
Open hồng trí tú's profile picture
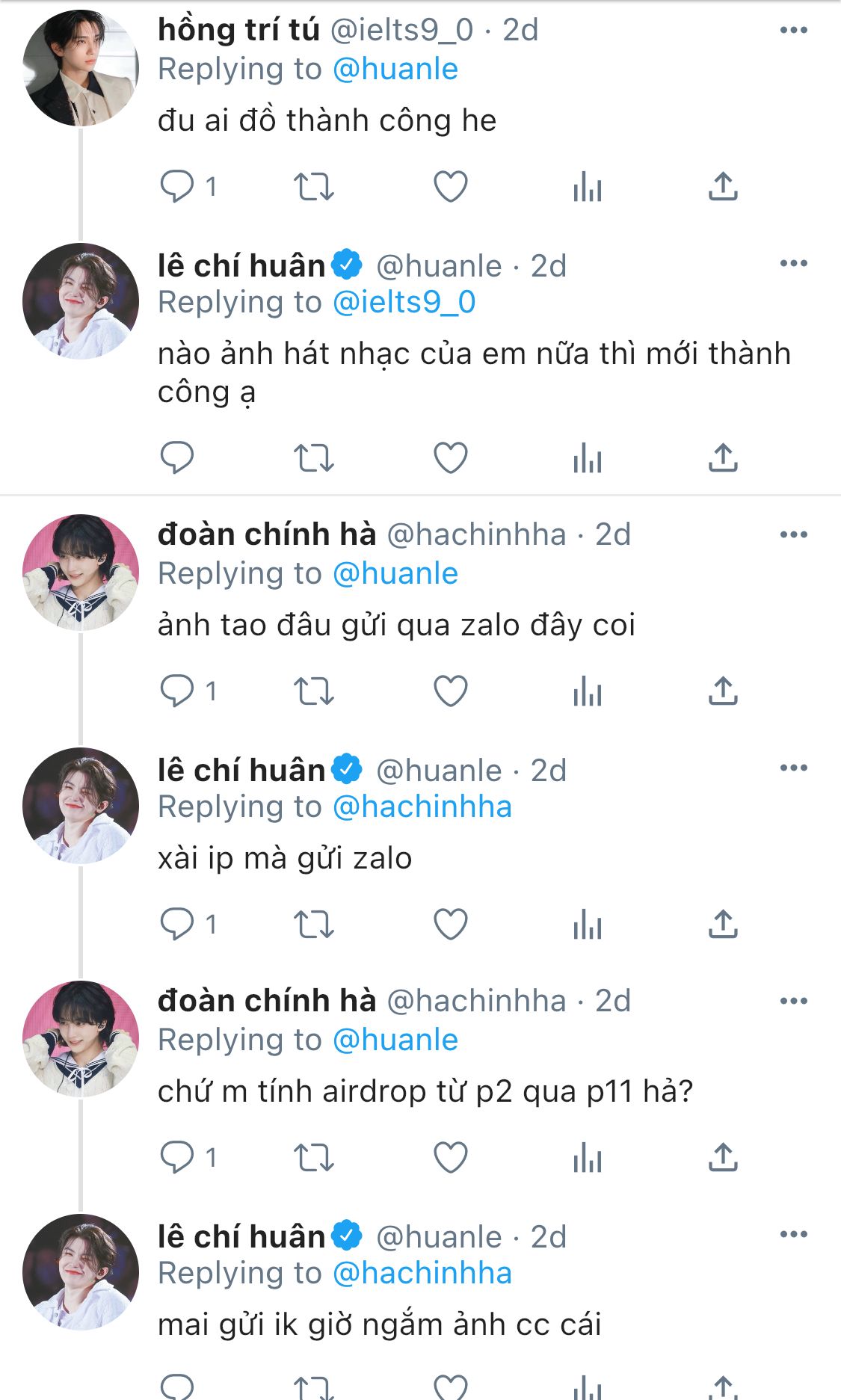pyautogui.click(x=80, y=68)
